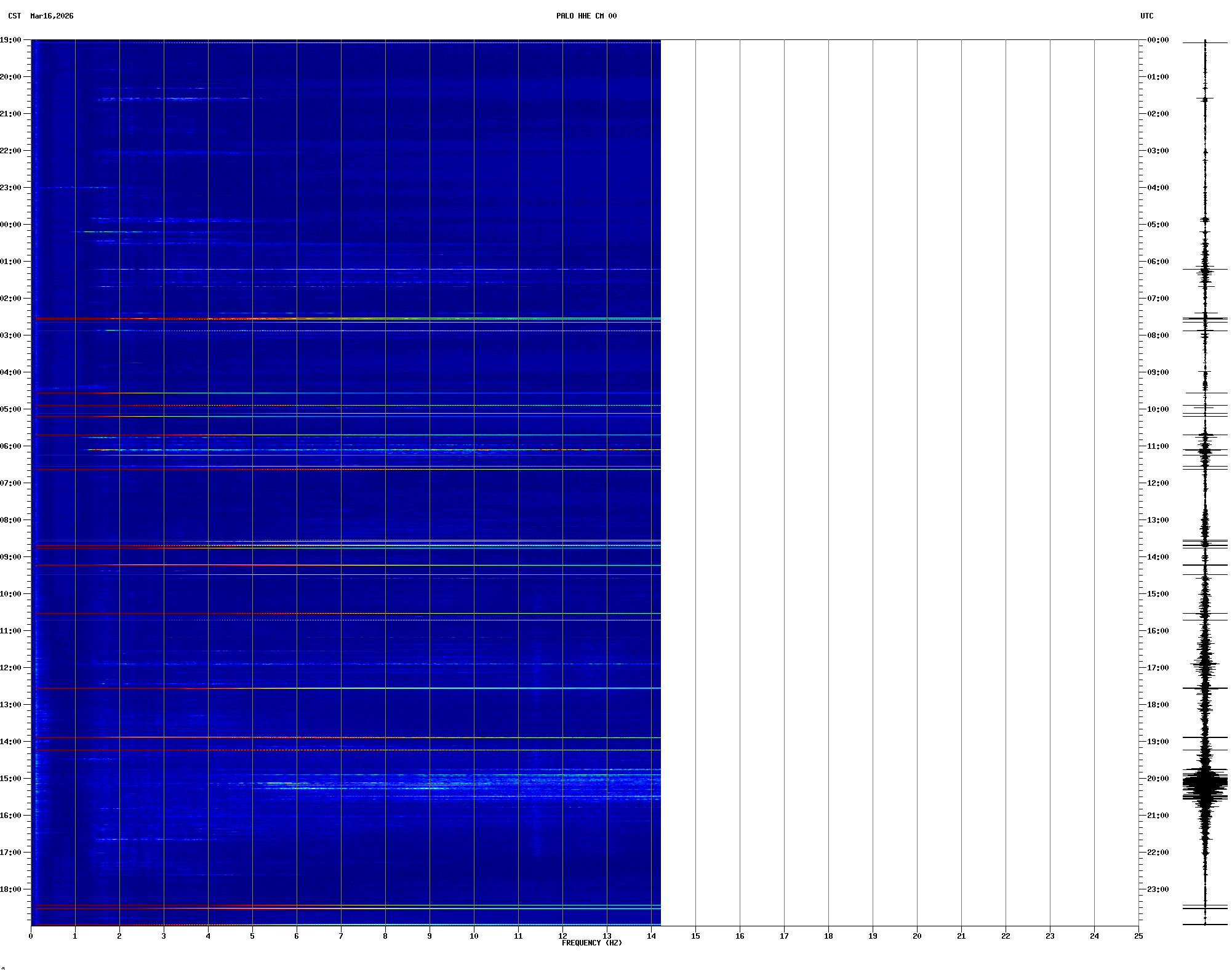Click the 03:00 CST time marker
Viewport: 1232px width, 975px height.
pyautogui.click(x=10, y=335)
